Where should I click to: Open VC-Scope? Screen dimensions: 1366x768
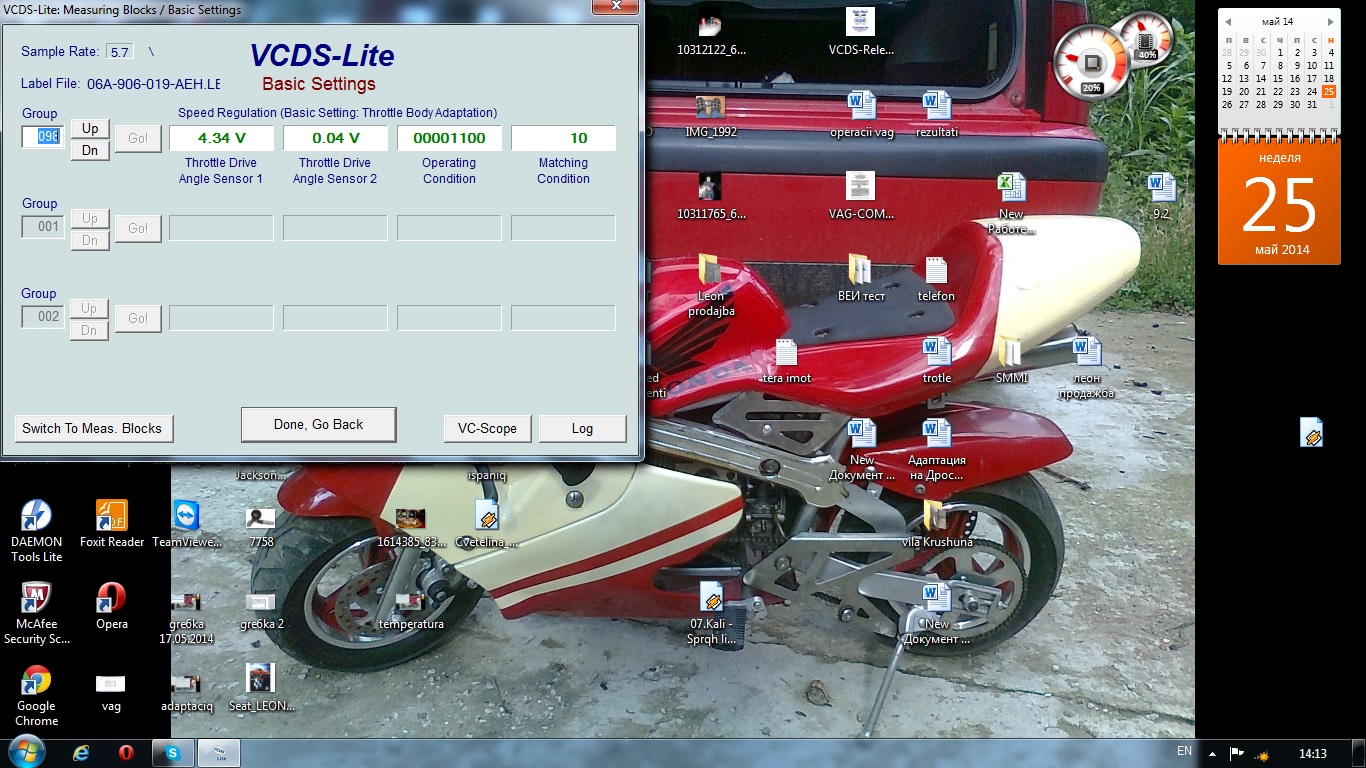point(487,428)
